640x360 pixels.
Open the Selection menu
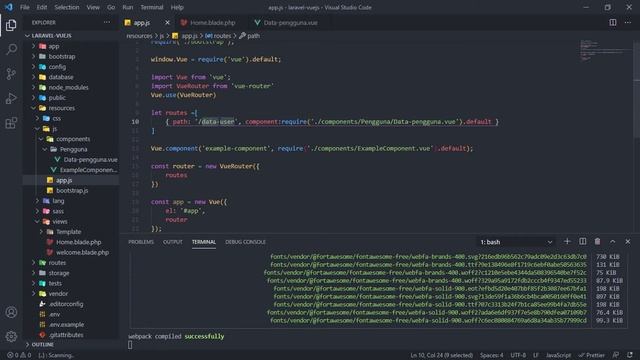click(x=67, y=7)
